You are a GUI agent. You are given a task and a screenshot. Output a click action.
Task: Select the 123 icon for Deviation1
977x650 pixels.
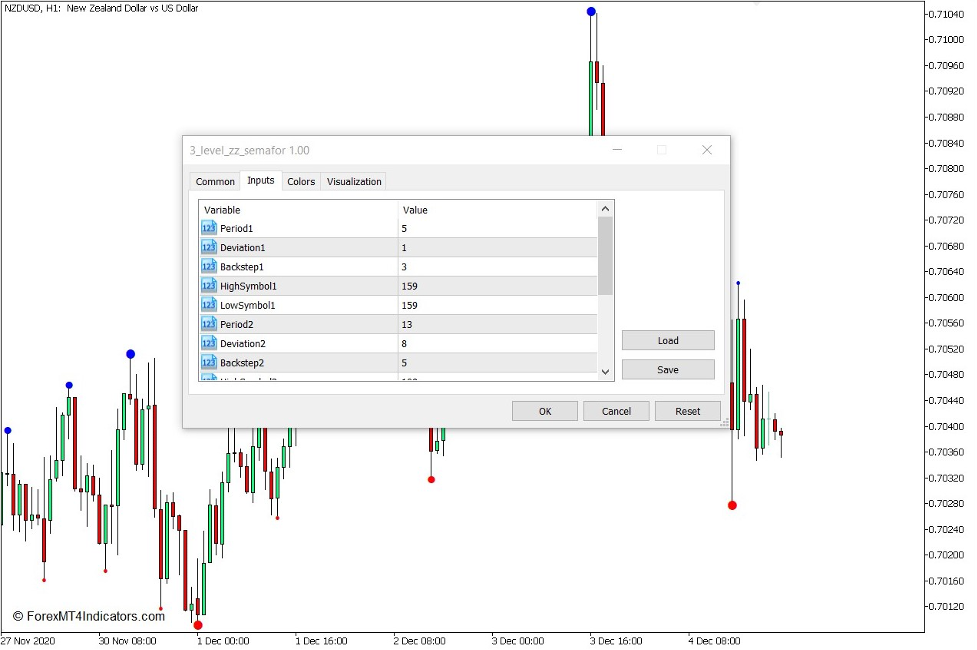[207, 247]
